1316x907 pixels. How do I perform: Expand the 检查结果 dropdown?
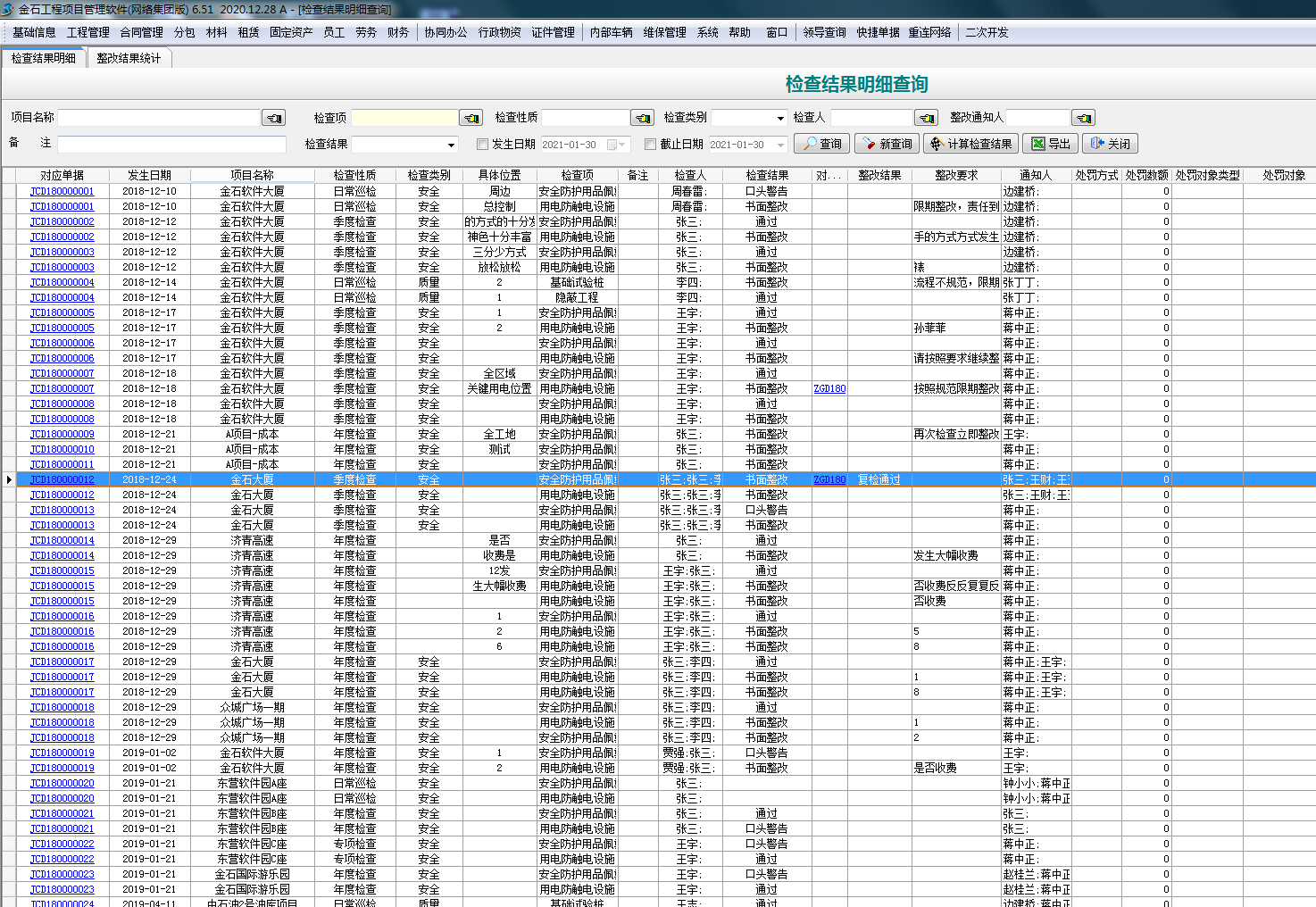451,145
